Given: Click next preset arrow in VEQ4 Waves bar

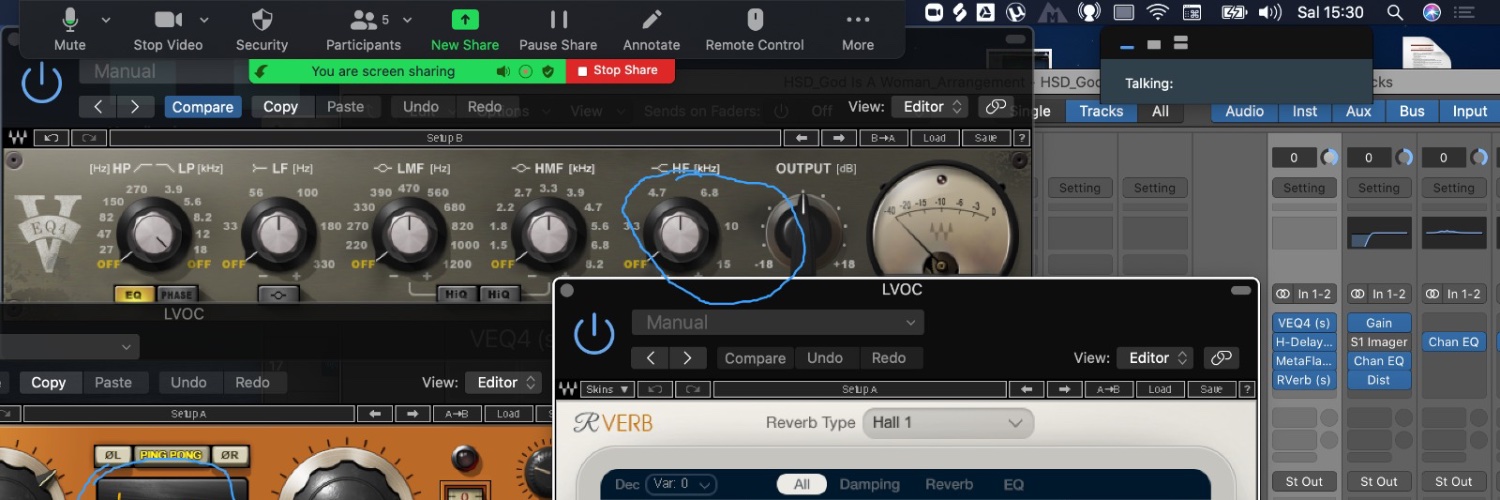Looking at the screenshot, I should point(839,138).
